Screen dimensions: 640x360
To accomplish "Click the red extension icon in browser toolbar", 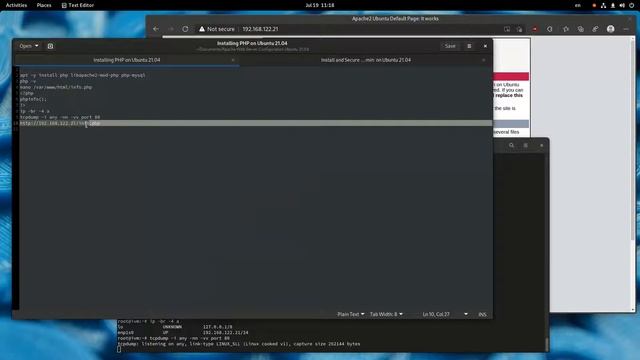I will pos(534,29).
